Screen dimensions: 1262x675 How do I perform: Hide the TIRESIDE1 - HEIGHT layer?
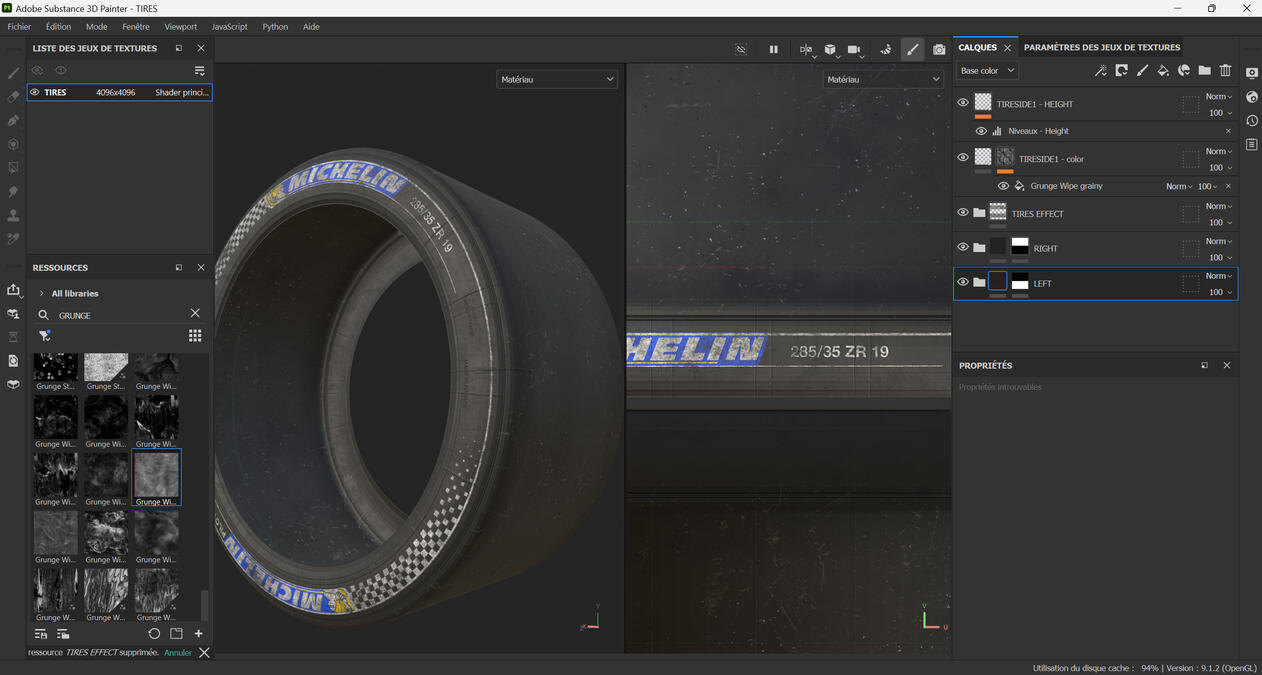point(962,101)
